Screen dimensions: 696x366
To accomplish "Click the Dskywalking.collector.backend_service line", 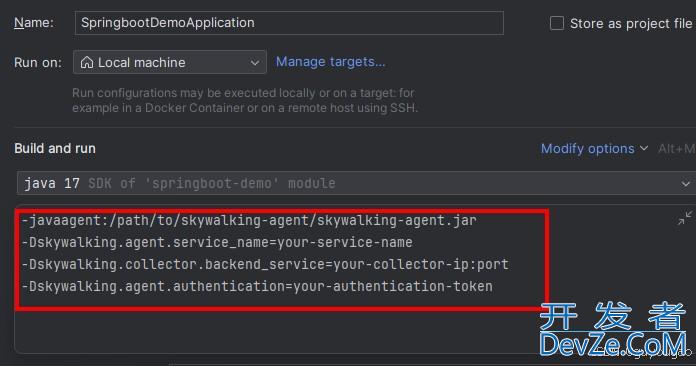I will pyautogui.click(x=265, y=264).
